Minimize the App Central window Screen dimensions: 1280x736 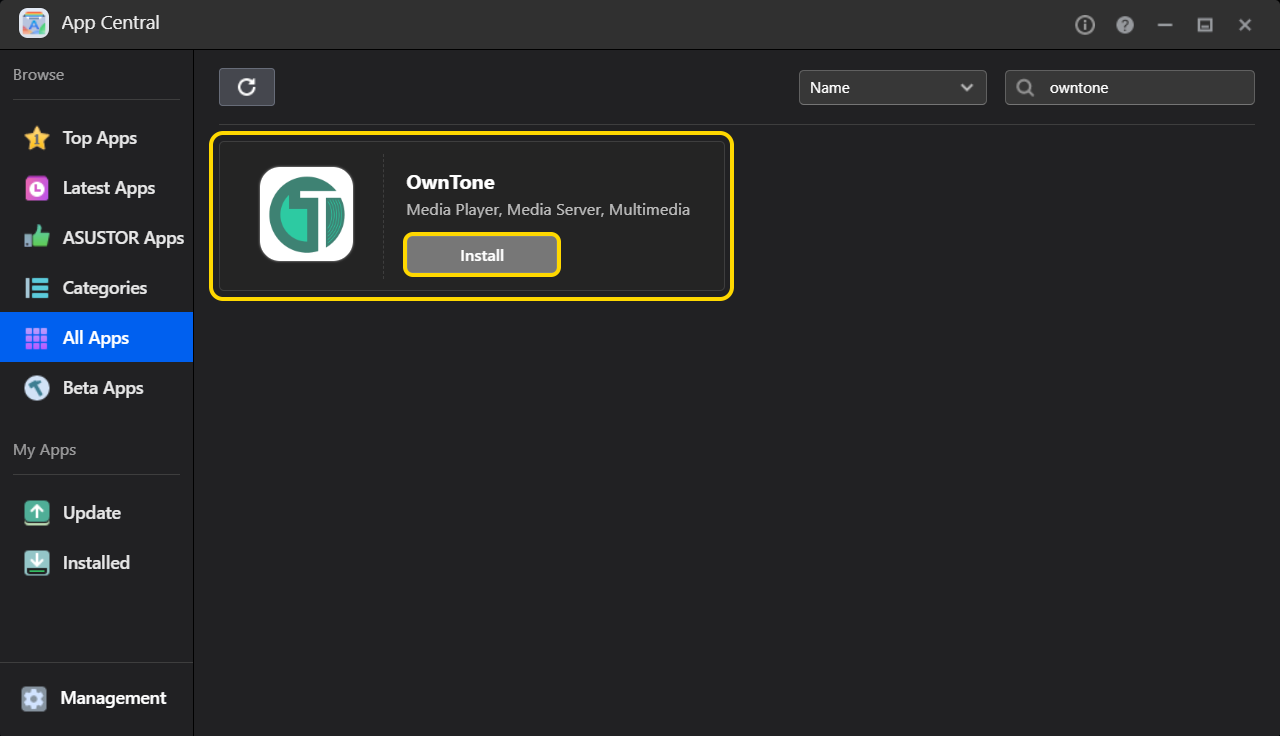[1165, 25]
